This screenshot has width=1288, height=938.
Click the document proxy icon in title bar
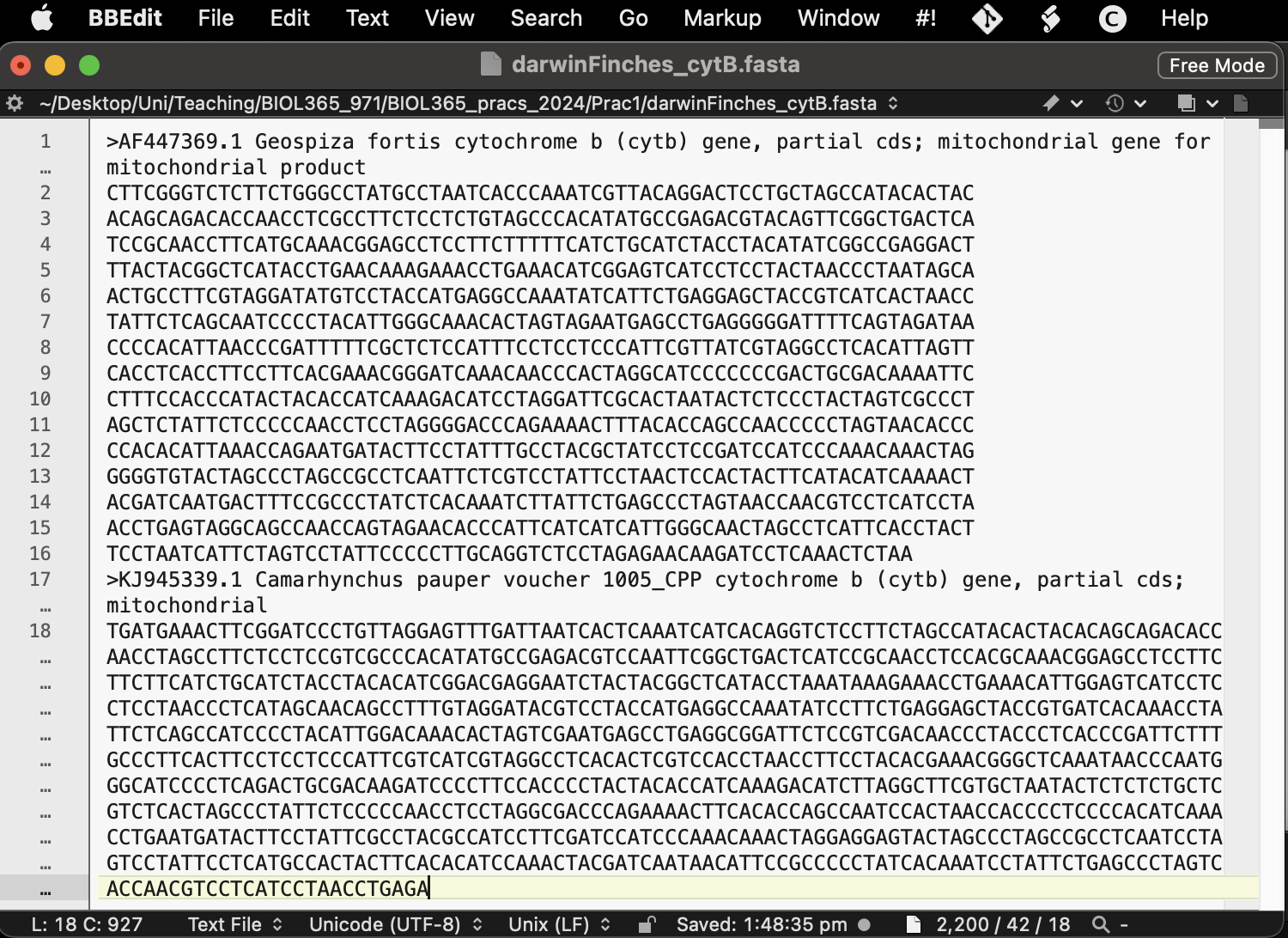point(490,64)
